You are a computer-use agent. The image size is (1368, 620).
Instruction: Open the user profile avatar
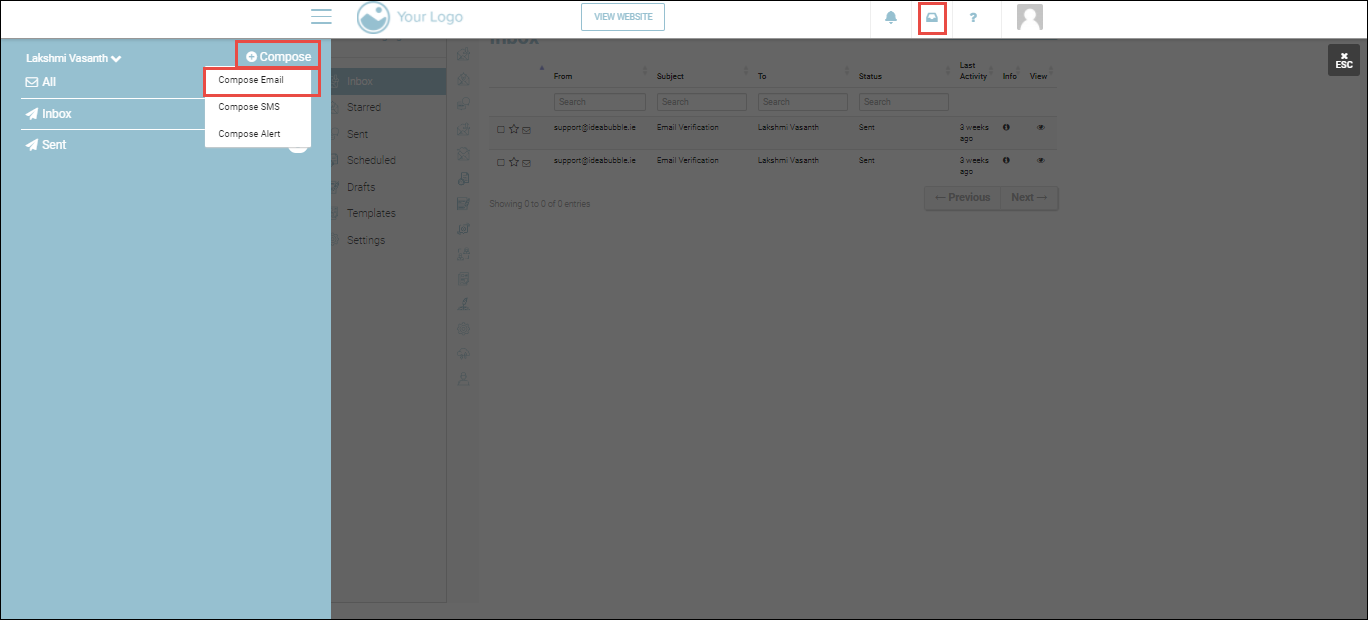(1029, 18)
